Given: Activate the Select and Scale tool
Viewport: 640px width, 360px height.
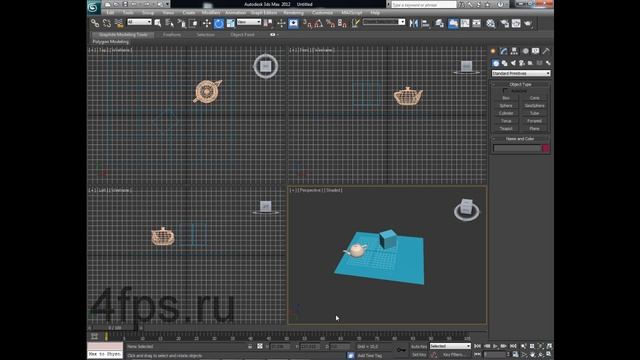Looking at the screenshot, I should 231,23.
